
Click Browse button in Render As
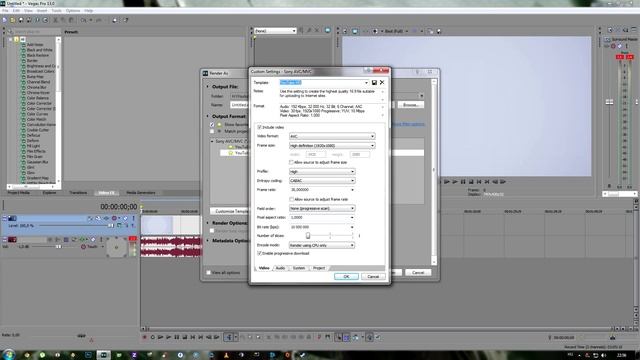[411, 105]
